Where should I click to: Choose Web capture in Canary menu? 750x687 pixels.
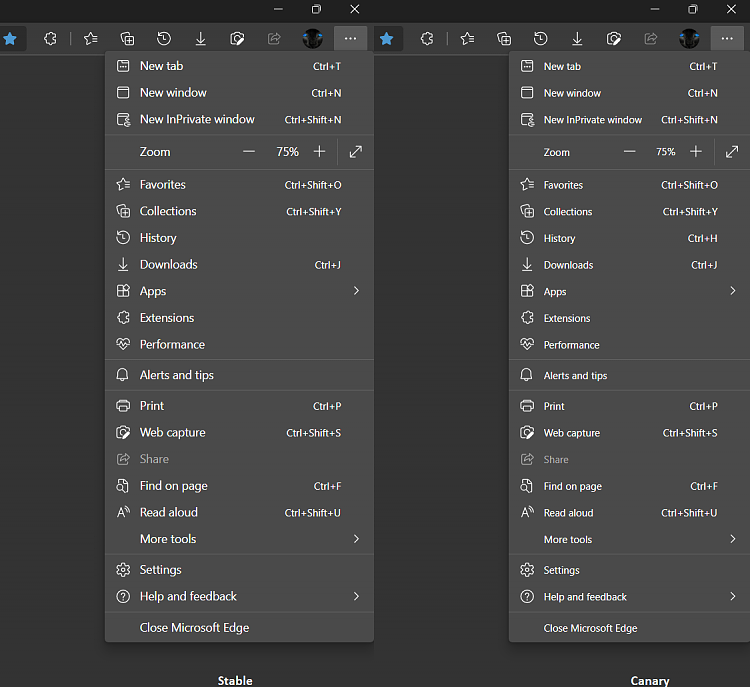coord(629,432)
